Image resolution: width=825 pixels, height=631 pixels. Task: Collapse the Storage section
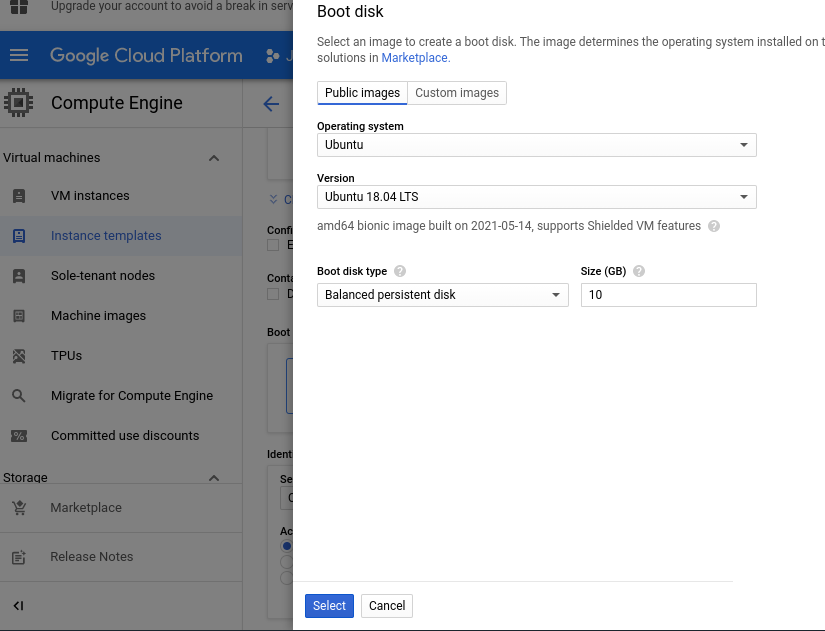pos(214,478)
